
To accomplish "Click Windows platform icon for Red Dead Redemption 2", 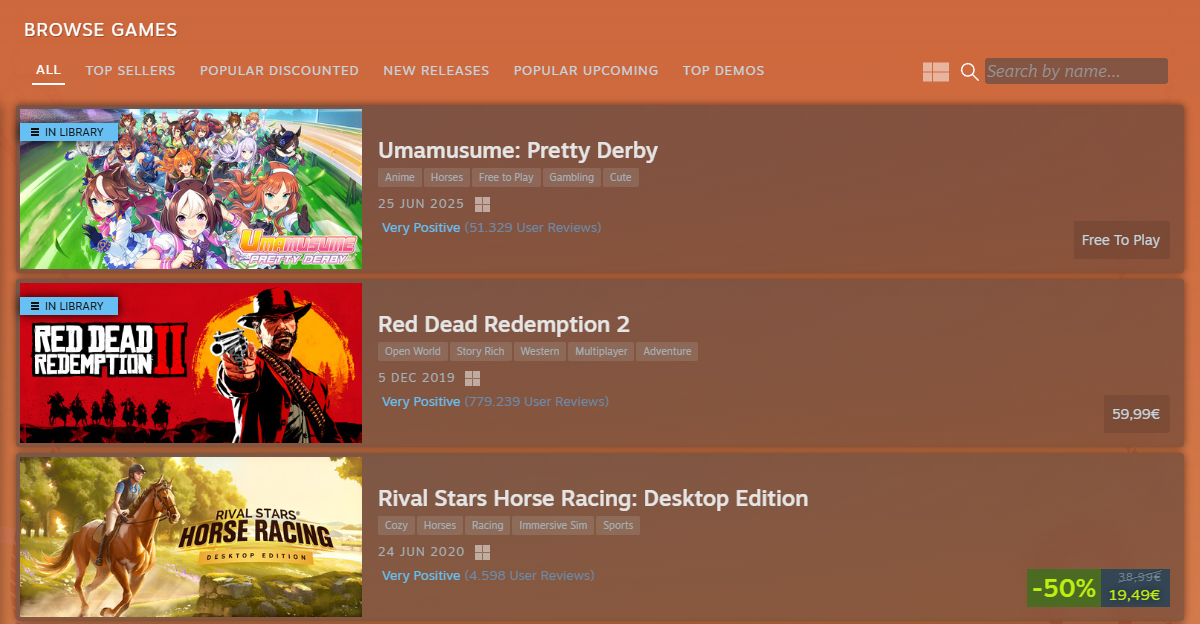I will tap(473, 378).
